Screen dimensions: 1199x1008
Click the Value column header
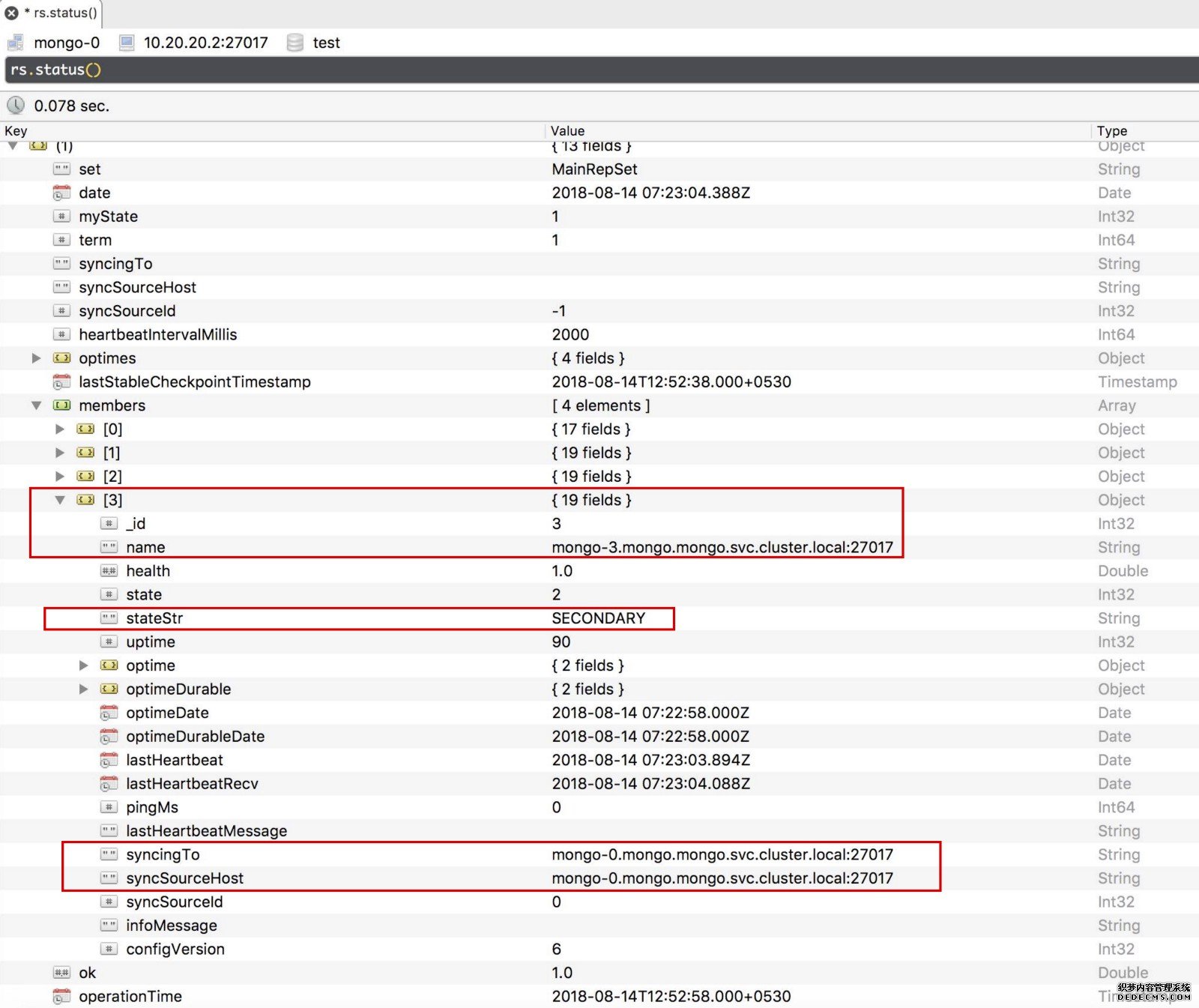[x=567, y=130]
